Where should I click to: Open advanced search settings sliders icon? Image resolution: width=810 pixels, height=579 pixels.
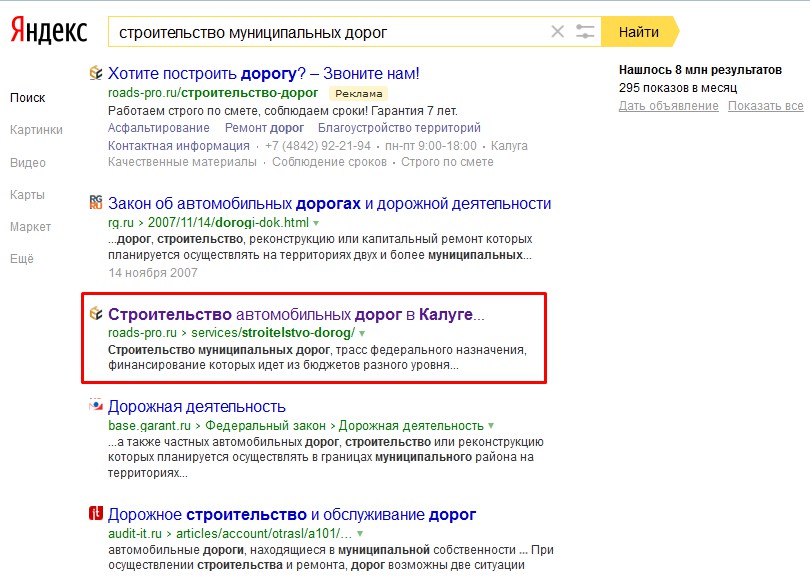(585, 32)
